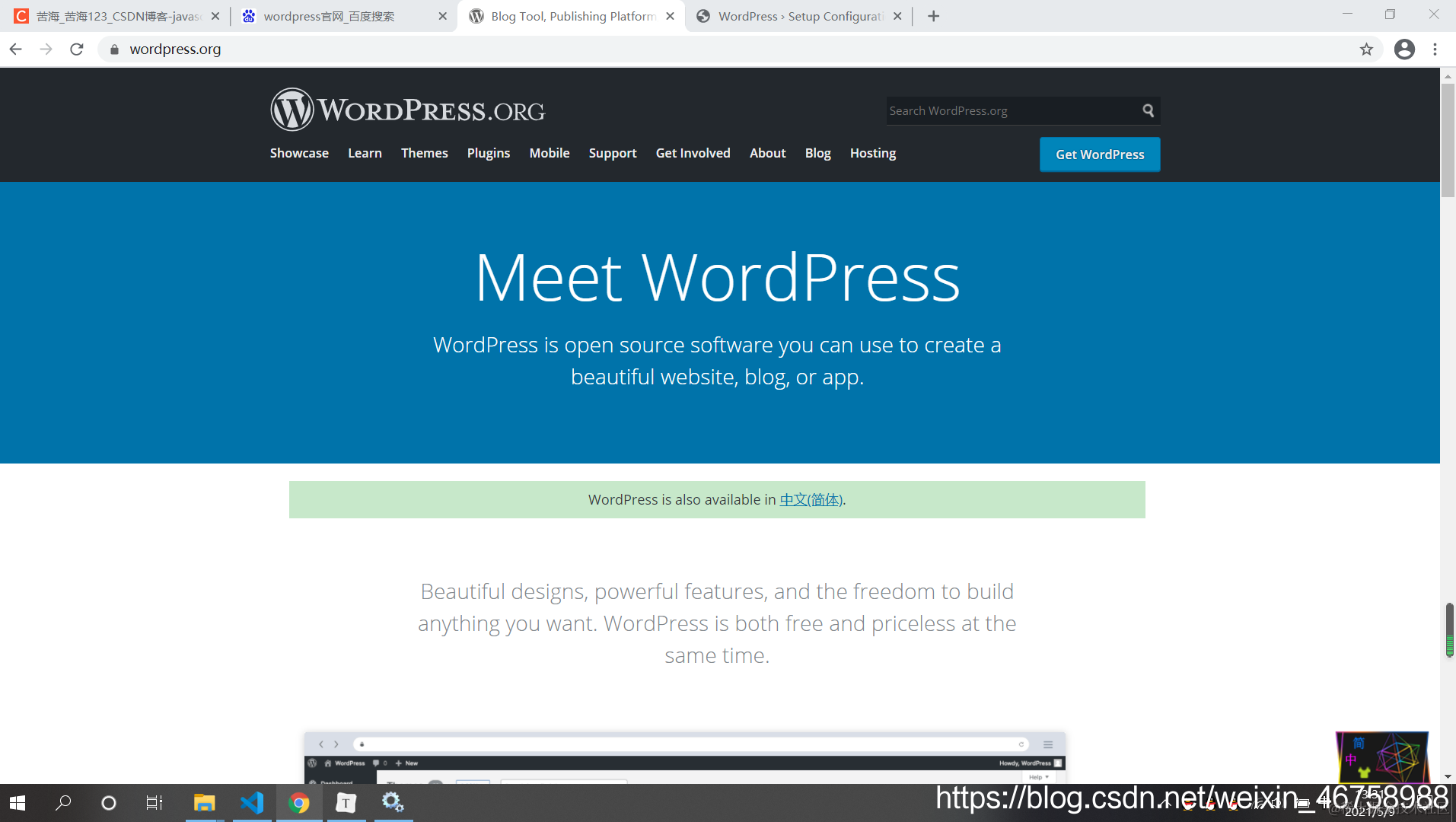Open Task View on the taskbar
This screenshot has height=822, width=1456.
pos(154,803)
